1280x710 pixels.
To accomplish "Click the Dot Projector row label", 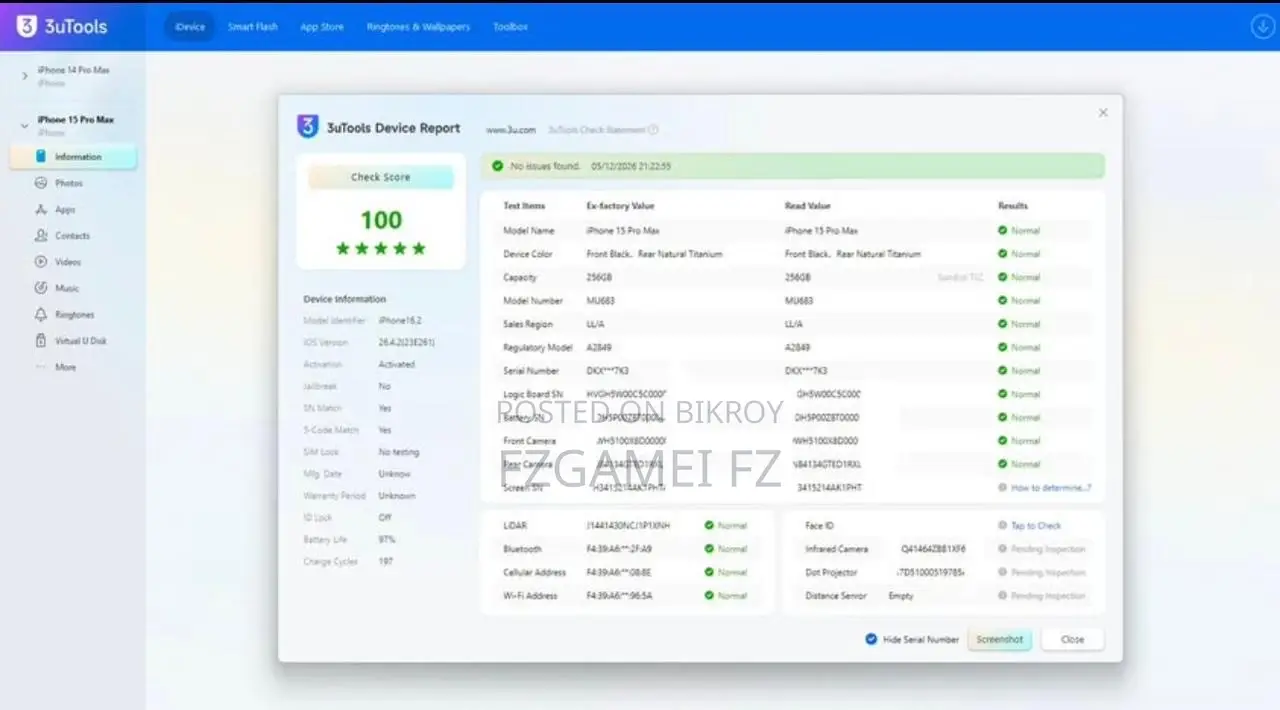I will (x=831, y=572).
